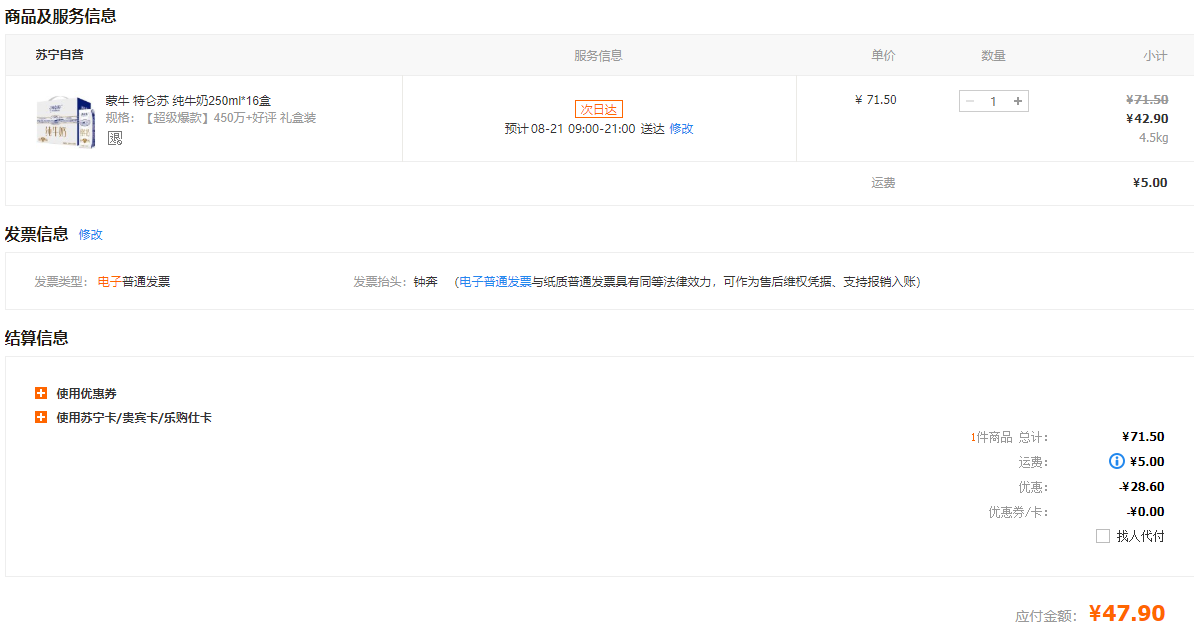1194x629 pixels.
Task: Click the struck-through subtotal ¥71.50
Action: click(1147, 100)
